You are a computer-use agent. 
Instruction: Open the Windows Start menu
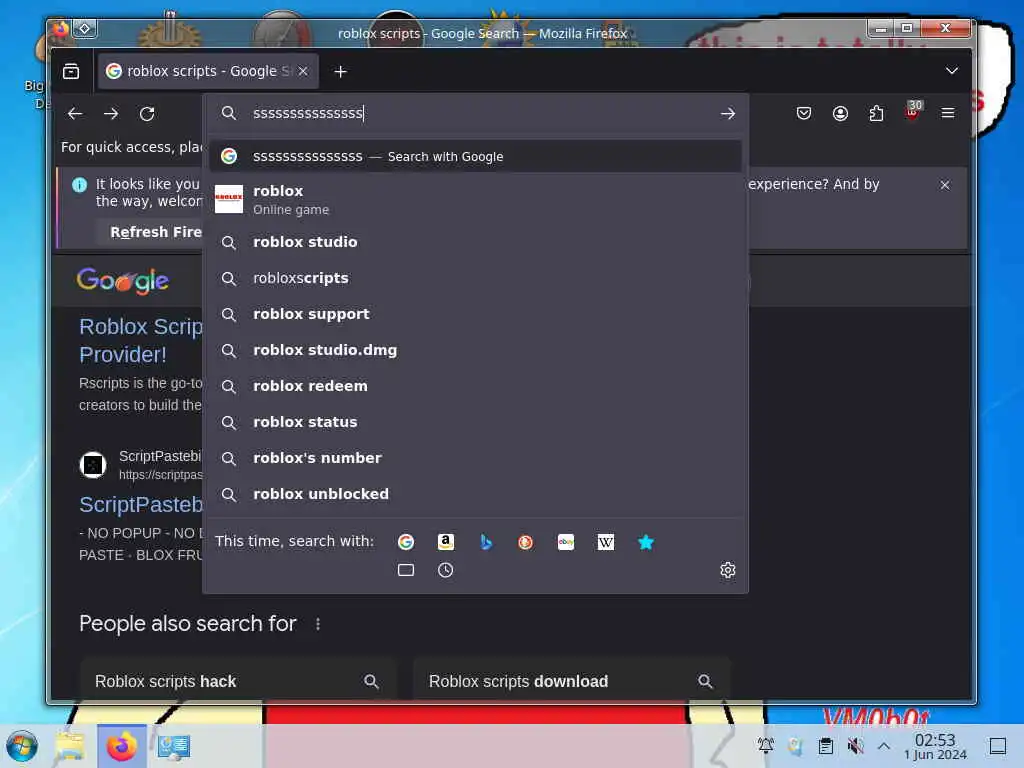(22, 746)
